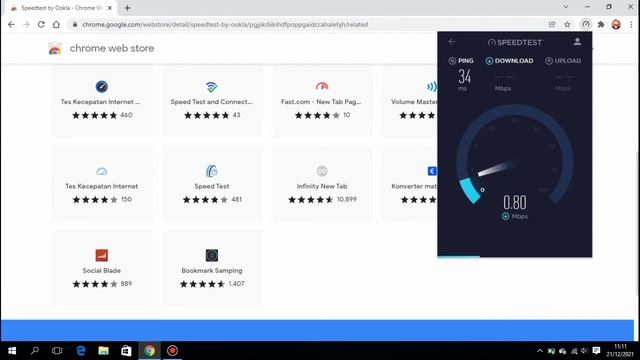Open Windows Start menu
Viewport: 640px width, 360px height.
(x=12, y=351)
